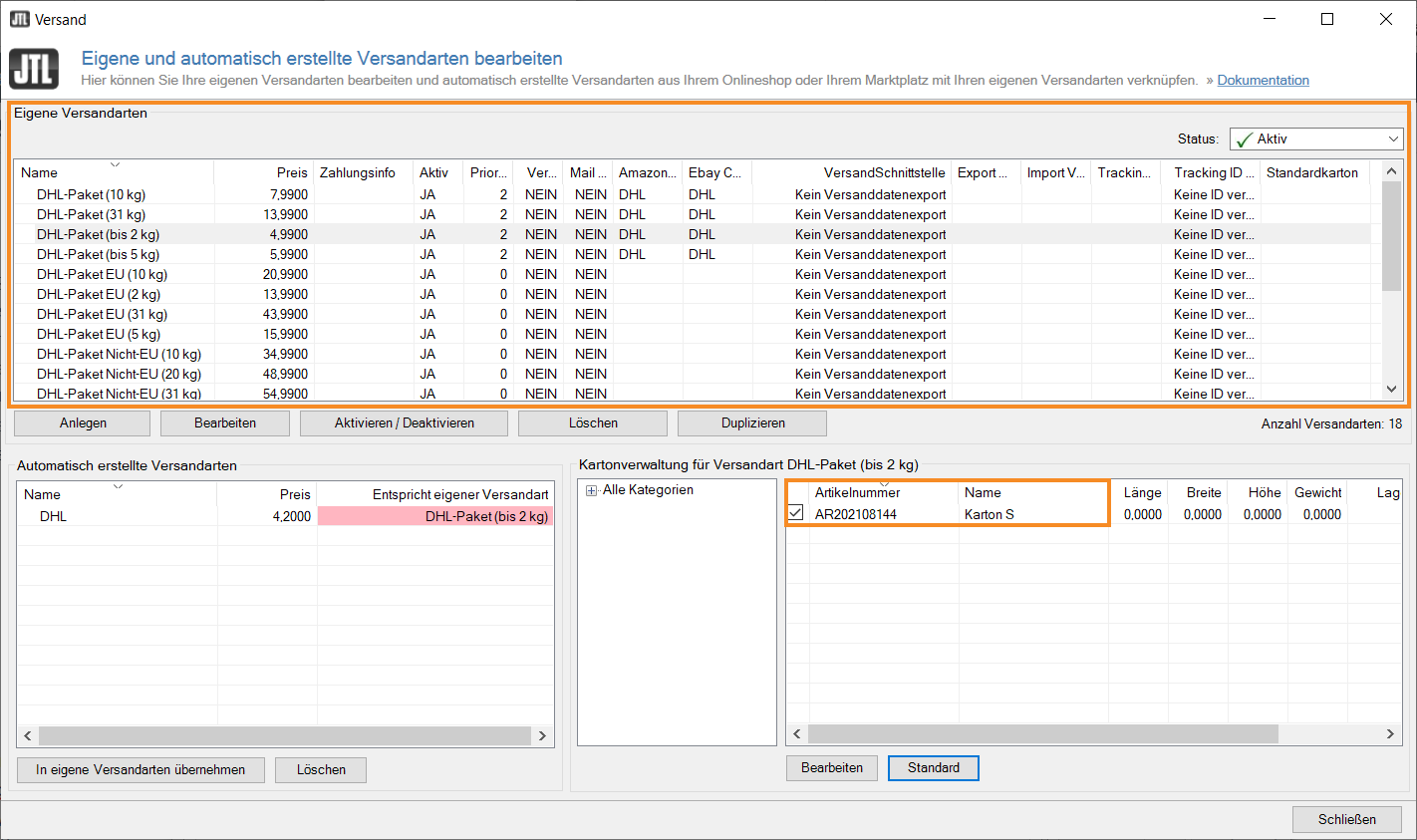Select row DHL-Paket EU (5 kg)
Viewport: 1417px width, 840px height.
point(693,334)
